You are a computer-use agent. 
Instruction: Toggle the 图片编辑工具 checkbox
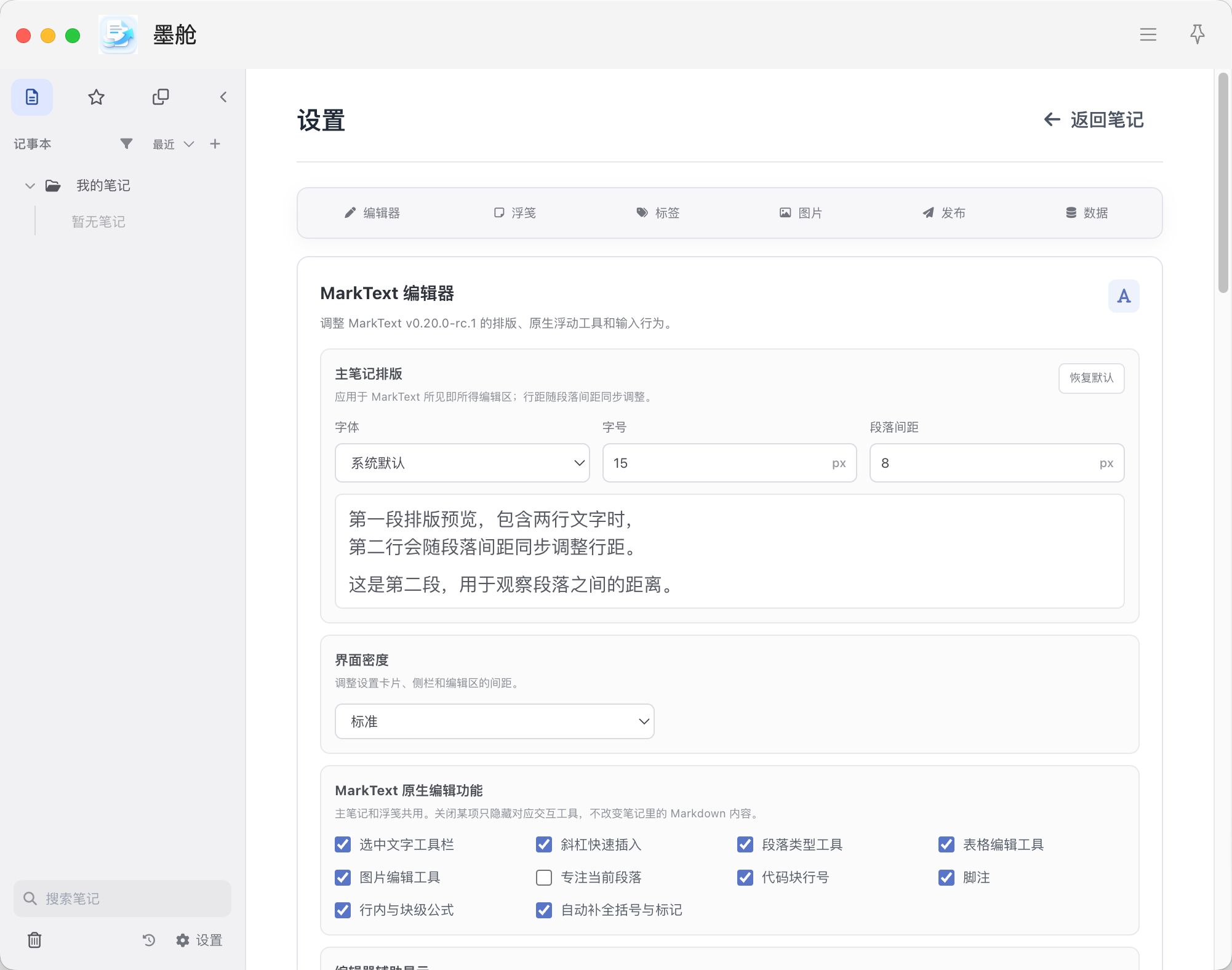(343, 877)
